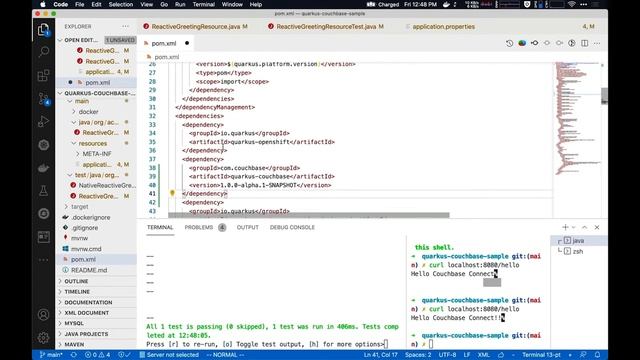Switch to application.properties tab
640x360 pixels.
pyautogui.click(x=443, y=27)
